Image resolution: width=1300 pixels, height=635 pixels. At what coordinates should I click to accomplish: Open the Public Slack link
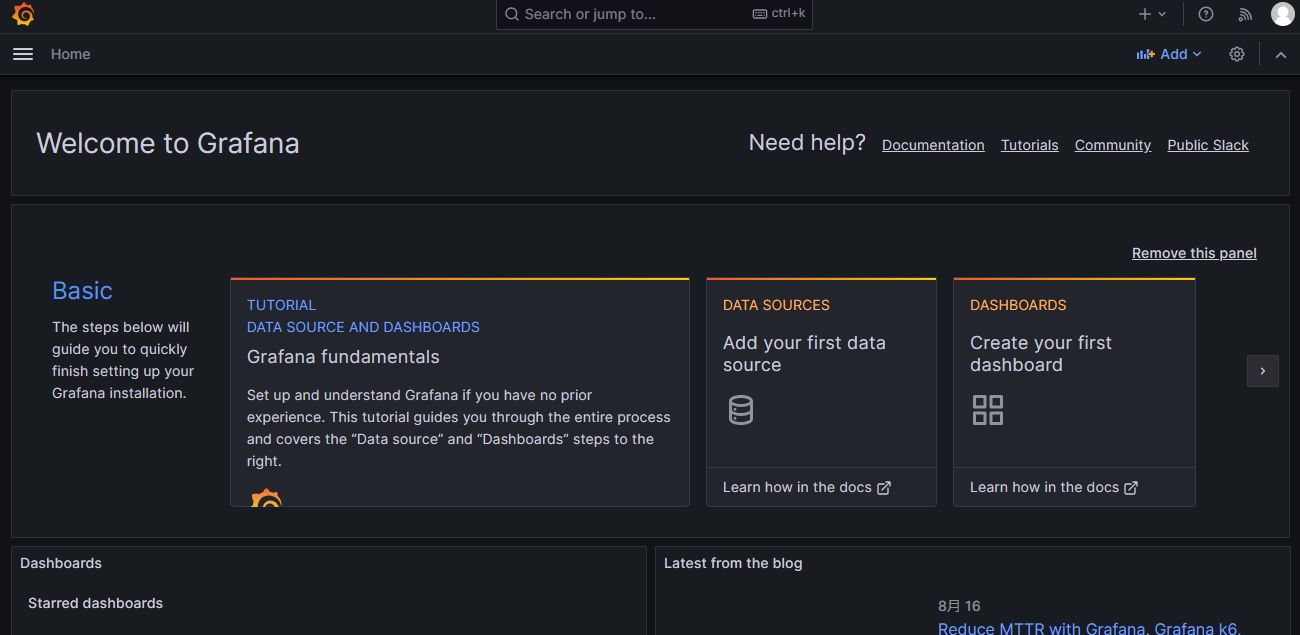[1208, 144]
